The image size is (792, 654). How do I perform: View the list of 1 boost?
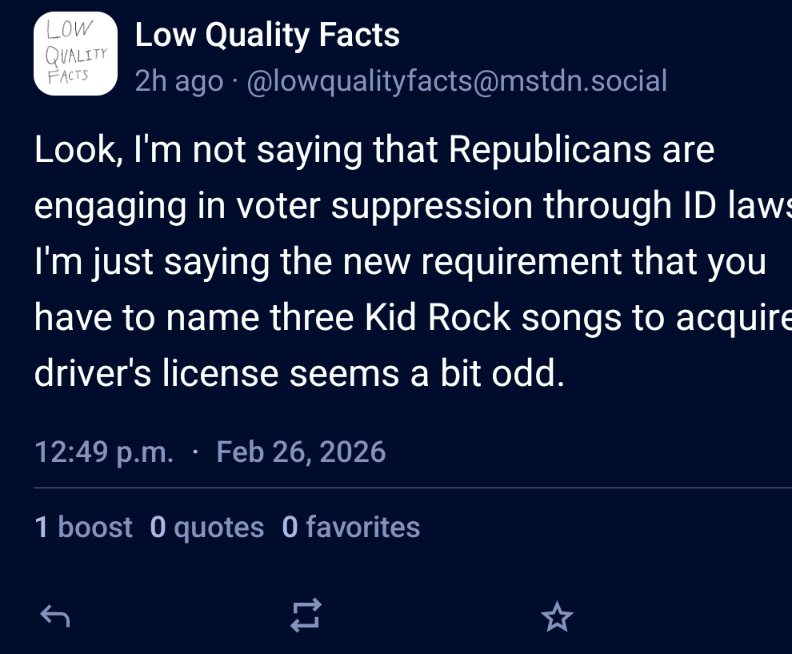pyautogui.click(x=84, y=527)
